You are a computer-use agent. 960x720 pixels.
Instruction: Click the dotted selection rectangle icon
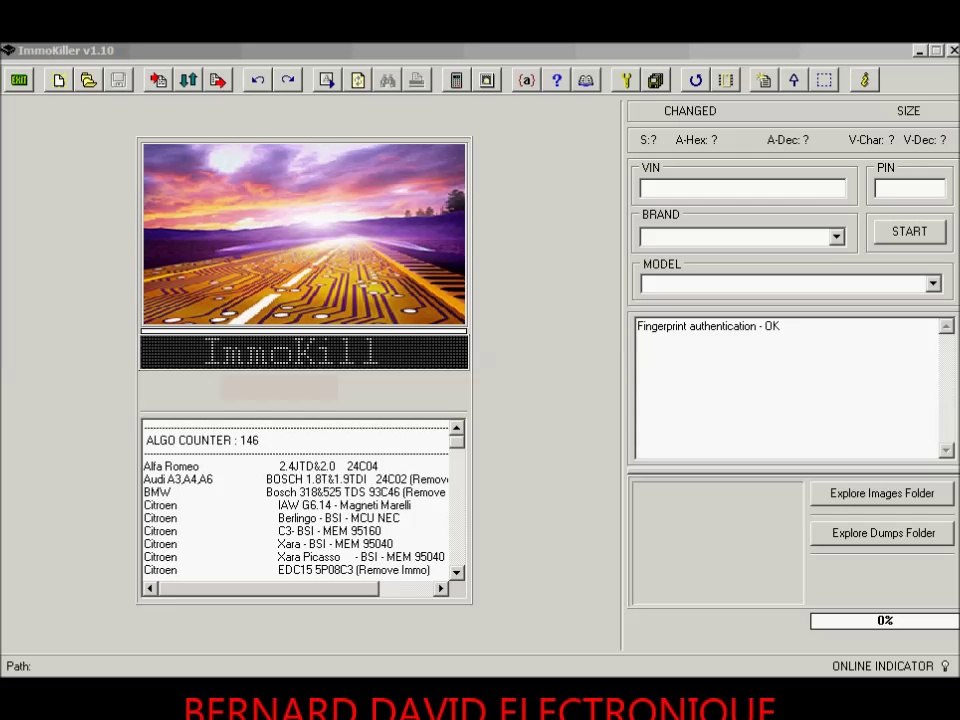pos(824,80)
